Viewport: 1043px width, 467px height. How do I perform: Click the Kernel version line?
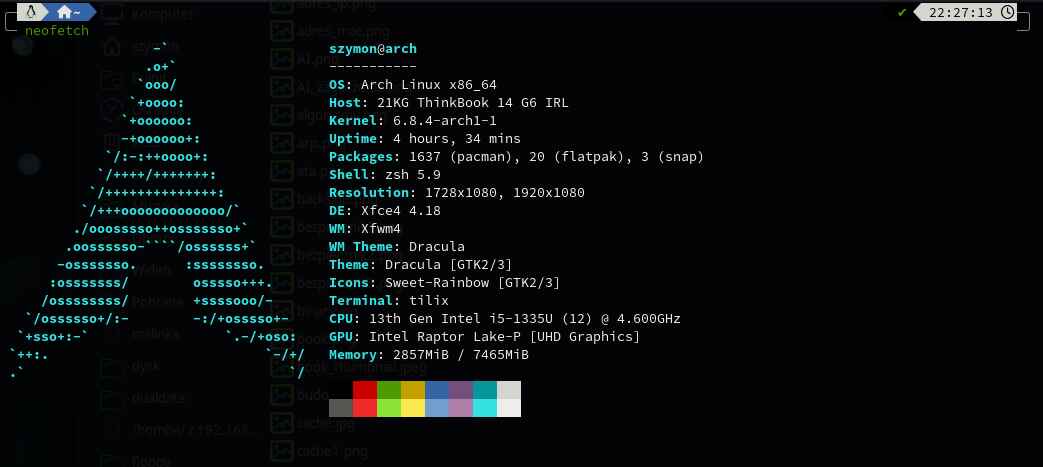click(412, 120)
